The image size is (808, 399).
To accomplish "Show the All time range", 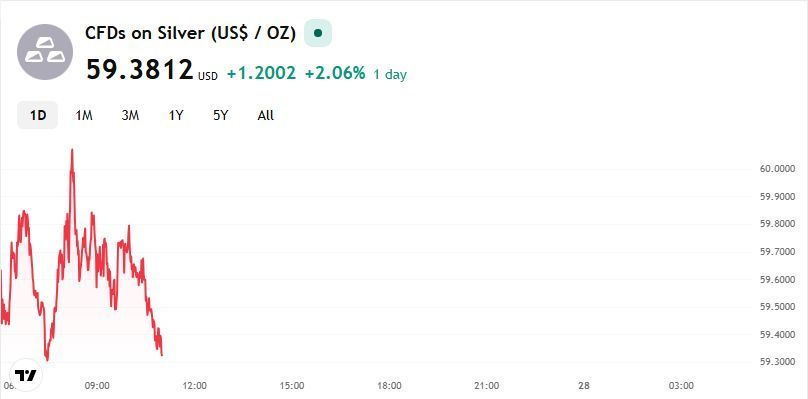I will click(265, 115).
